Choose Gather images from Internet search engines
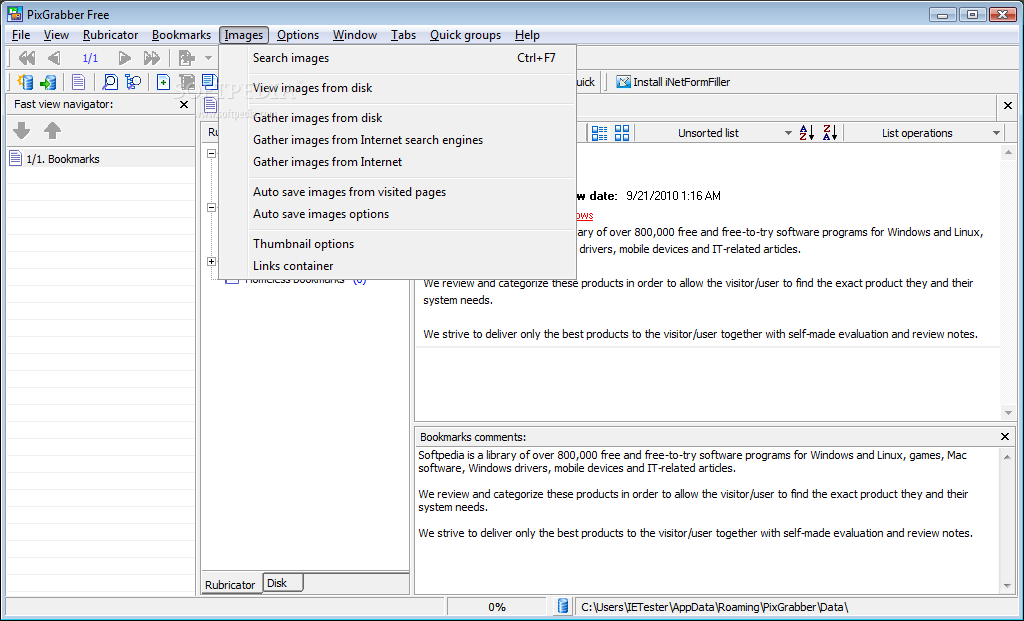The height and width of the screenshot is (621, 1024). point(398,140)
